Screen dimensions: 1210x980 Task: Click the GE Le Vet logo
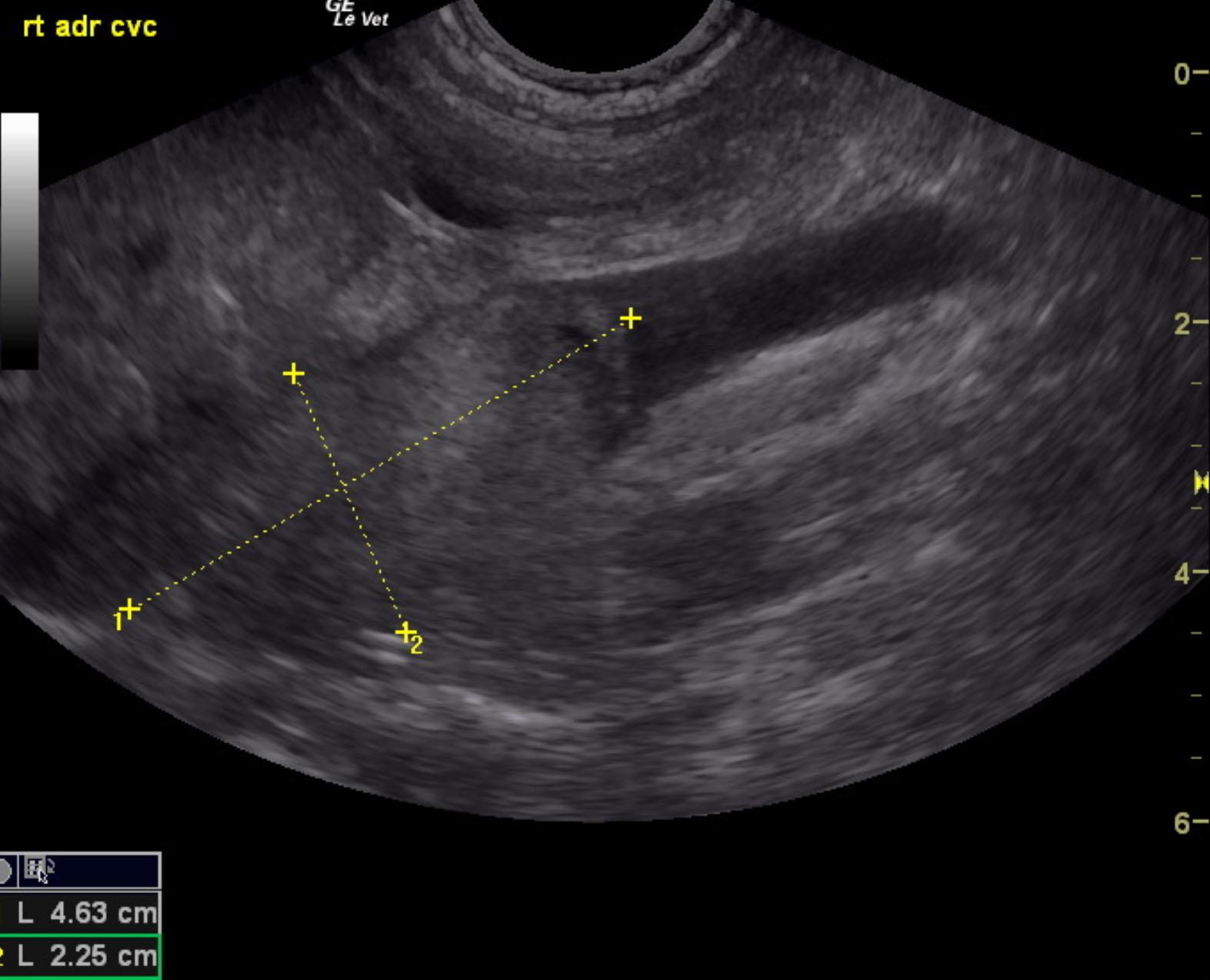click(358, 14)
